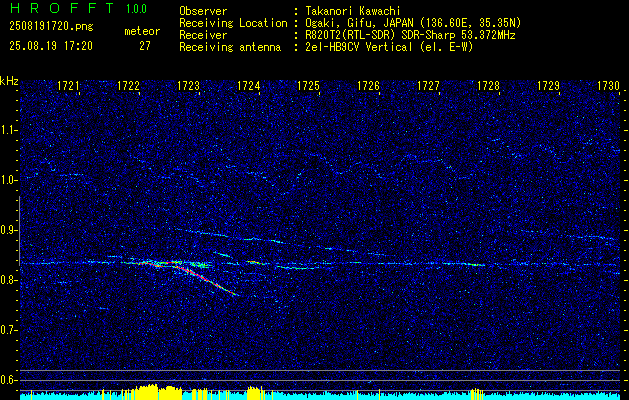
Task: Select observer name Takanori Kawachi
Action: pyautogui.click(x=353, y=11)
